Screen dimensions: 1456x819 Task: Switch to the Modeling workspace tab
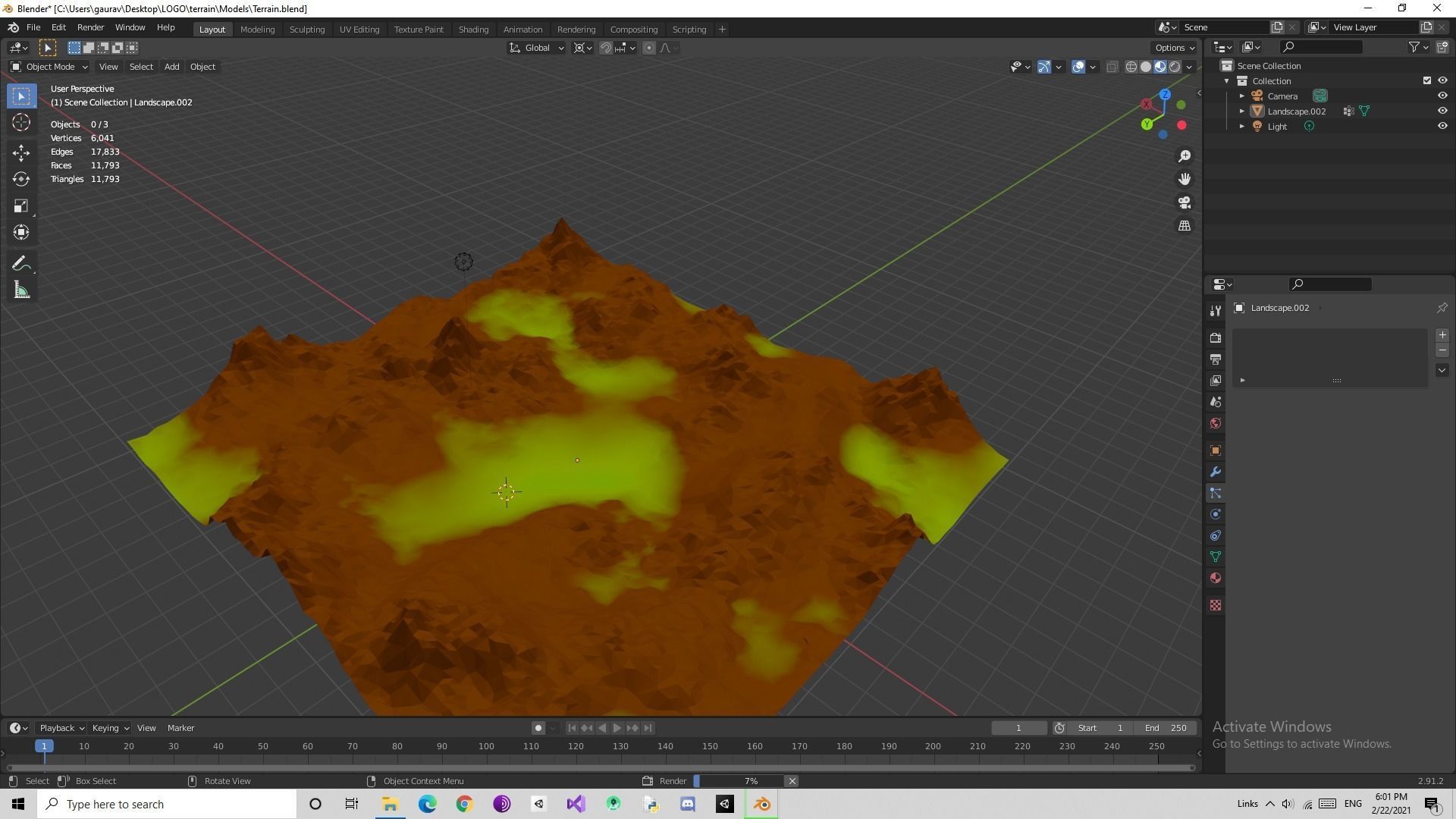tap(257, 29)
